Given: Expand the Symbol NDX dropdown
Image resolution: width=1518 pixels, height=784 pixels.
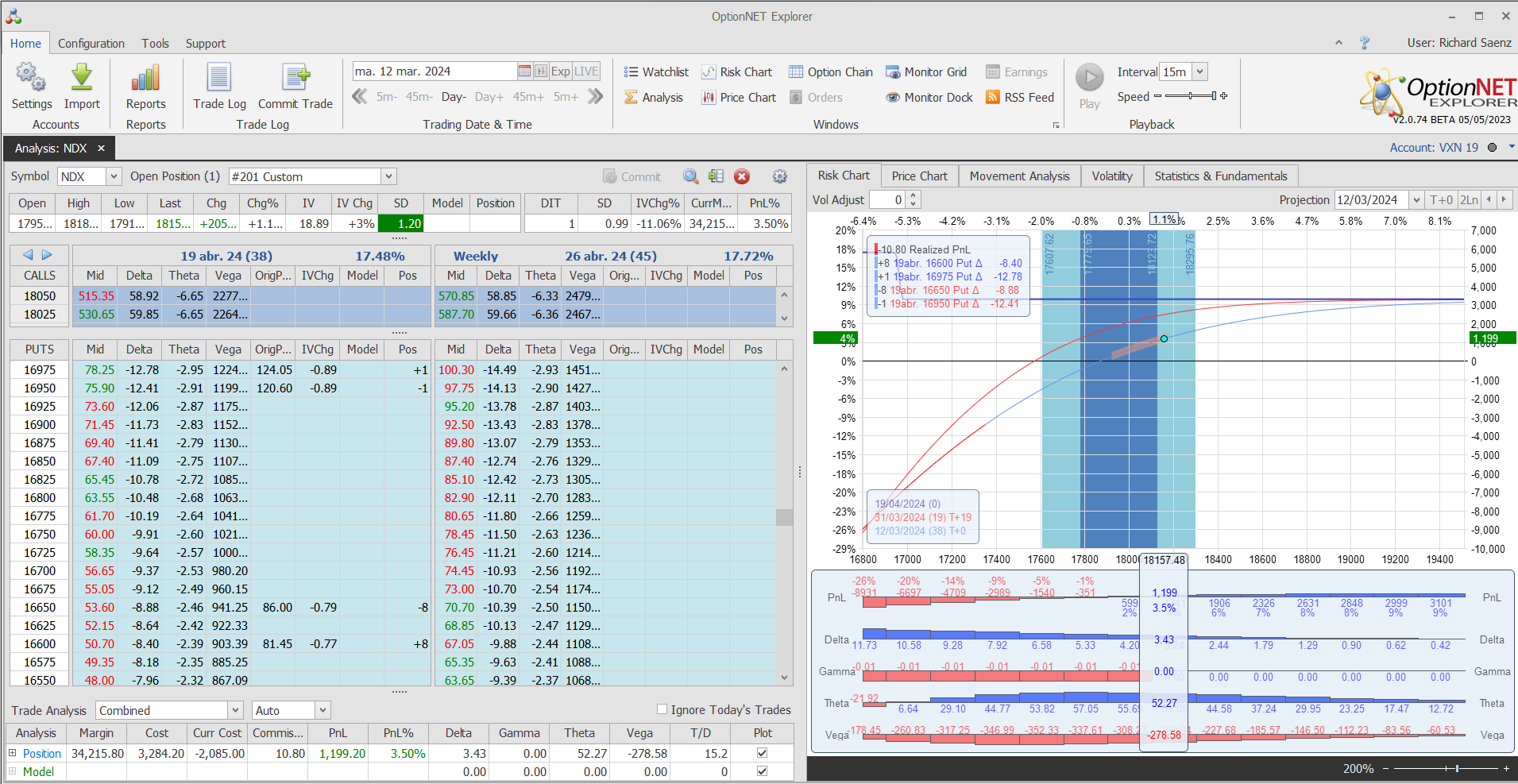Looking at the screenshot, I should pos(114,176).
